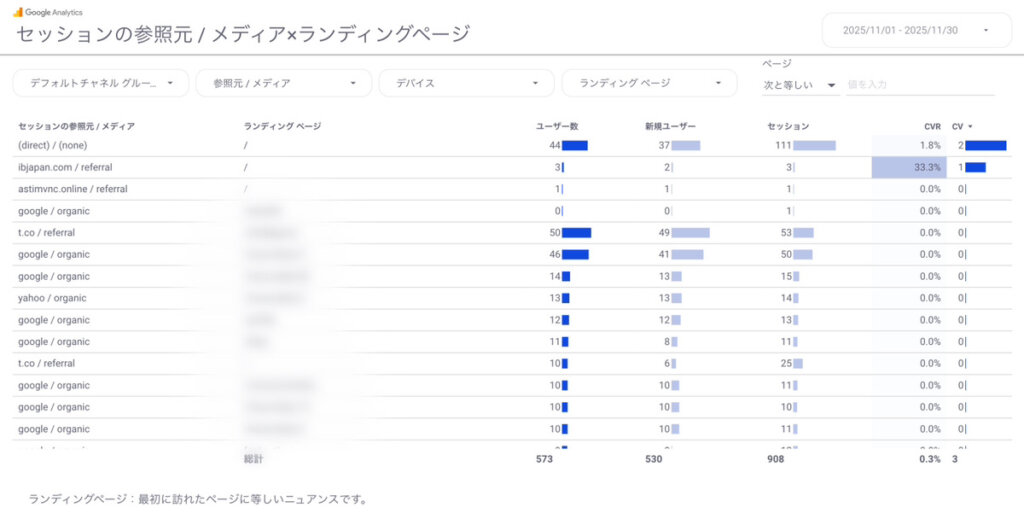Select the (direct) / (none) row
Viewport: 1024px width, 519px height.
pyautogui.click(x=53, y=145)
